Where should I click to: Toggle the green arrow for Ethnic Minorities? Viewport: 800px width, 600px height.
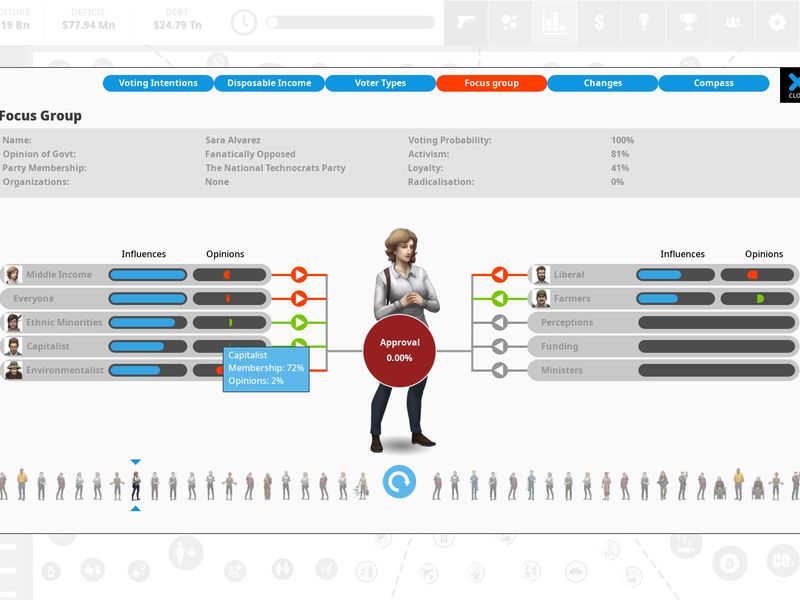tap(299, 322)
